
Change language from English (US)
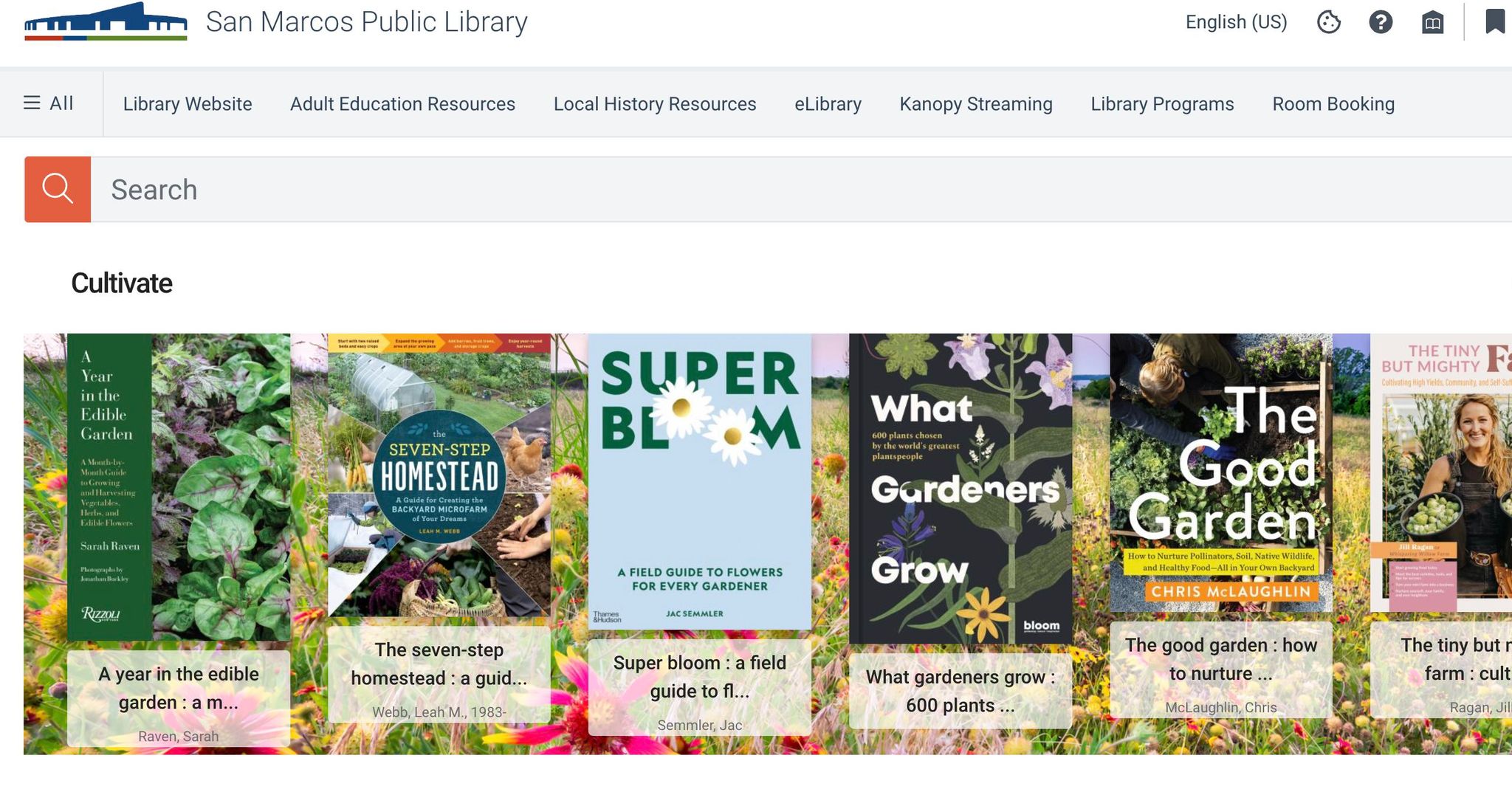coord(1236,22)
